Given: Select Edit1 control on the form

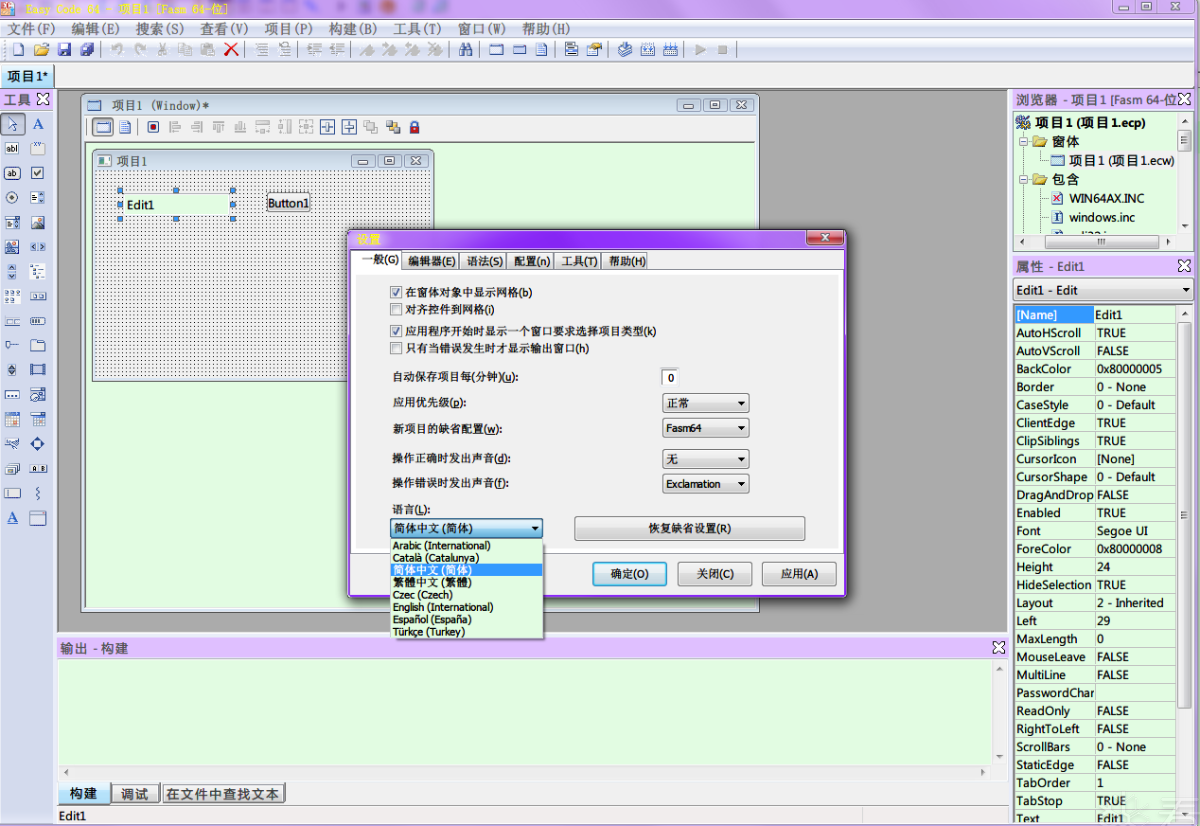Looking at the screenshot, I should (176, 204).
